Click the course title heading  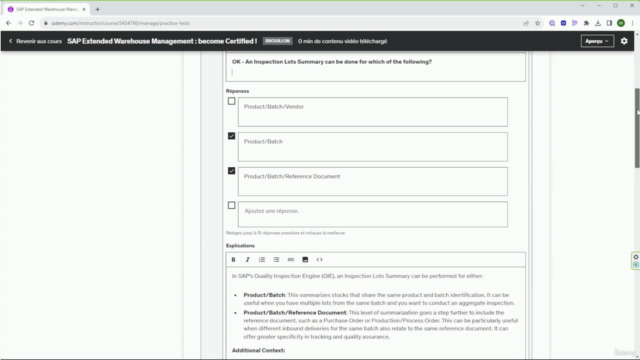coord(162,41)
